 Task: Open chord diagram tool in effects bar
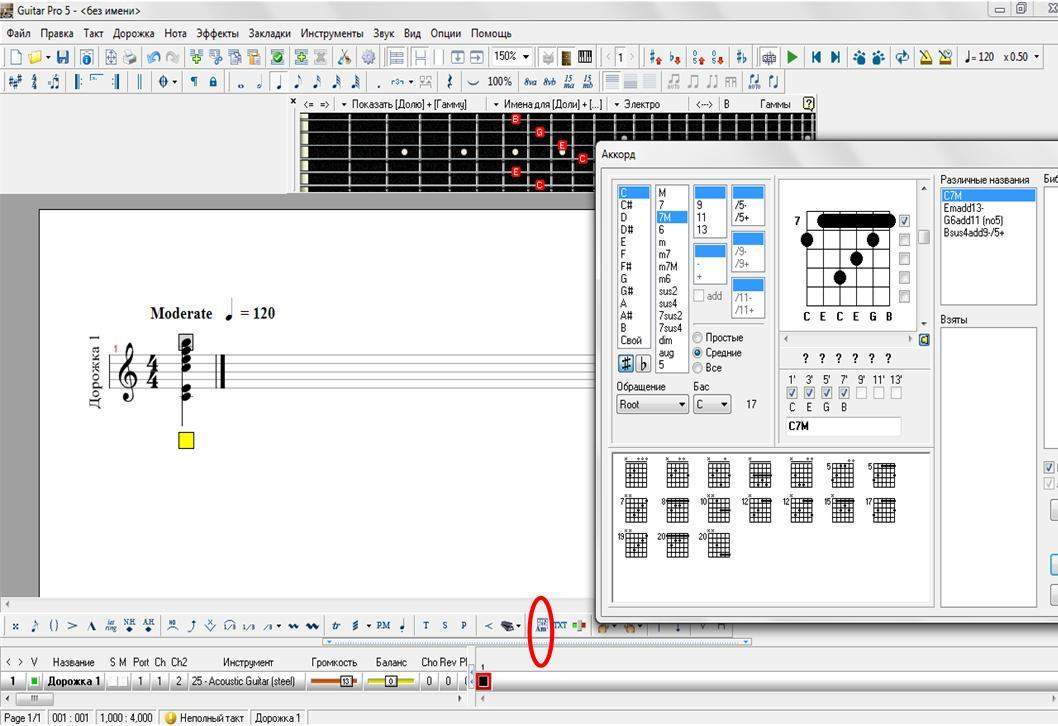541,625
